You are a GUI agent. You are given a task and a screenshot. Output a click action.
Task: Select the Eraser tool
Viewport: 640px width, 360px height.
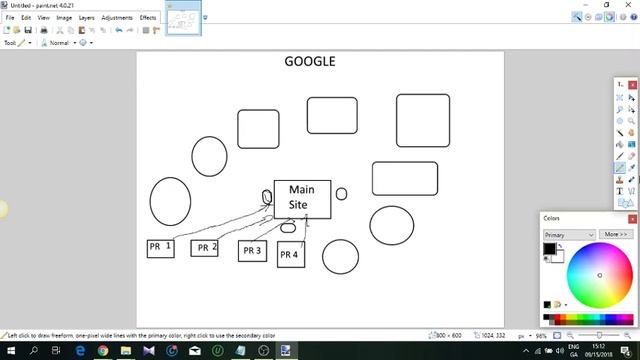(x=631, y=156)
